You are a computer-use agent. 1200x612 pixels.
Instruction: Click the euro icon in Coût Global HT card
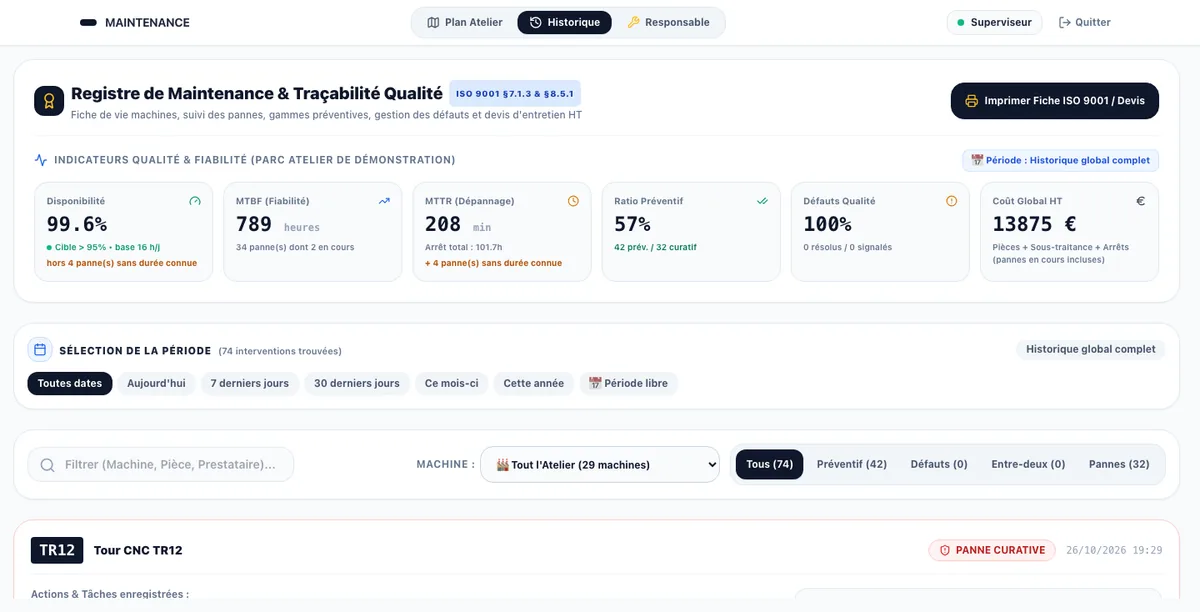pyautogui.click(x=1140, y=201)
